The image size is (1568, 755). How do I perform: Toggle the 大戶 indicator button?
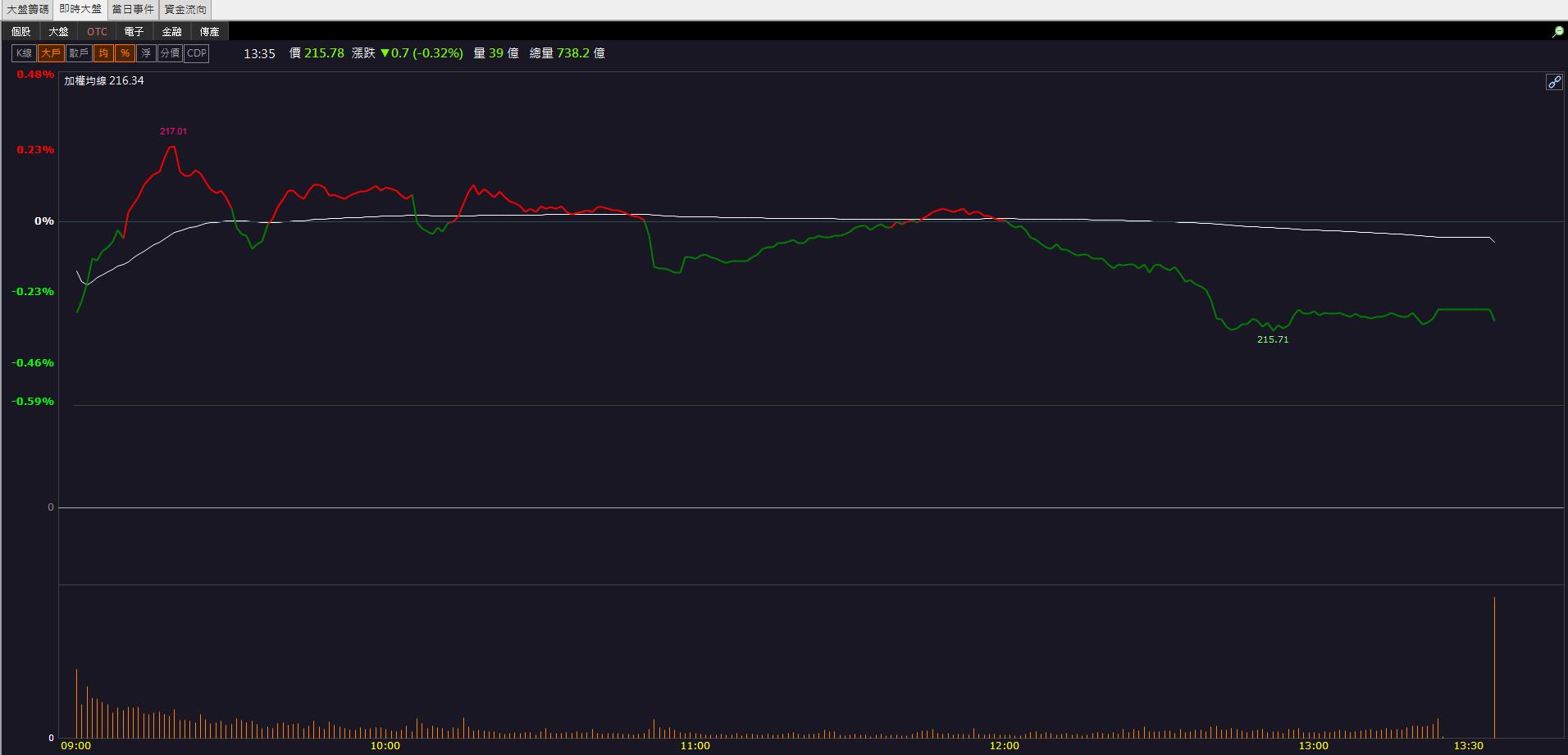tap(51, 53)
